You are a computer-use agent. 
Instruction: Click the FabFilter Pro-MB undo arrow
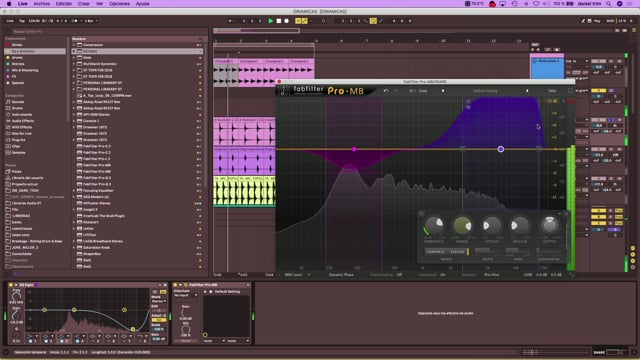click(386, 91)
